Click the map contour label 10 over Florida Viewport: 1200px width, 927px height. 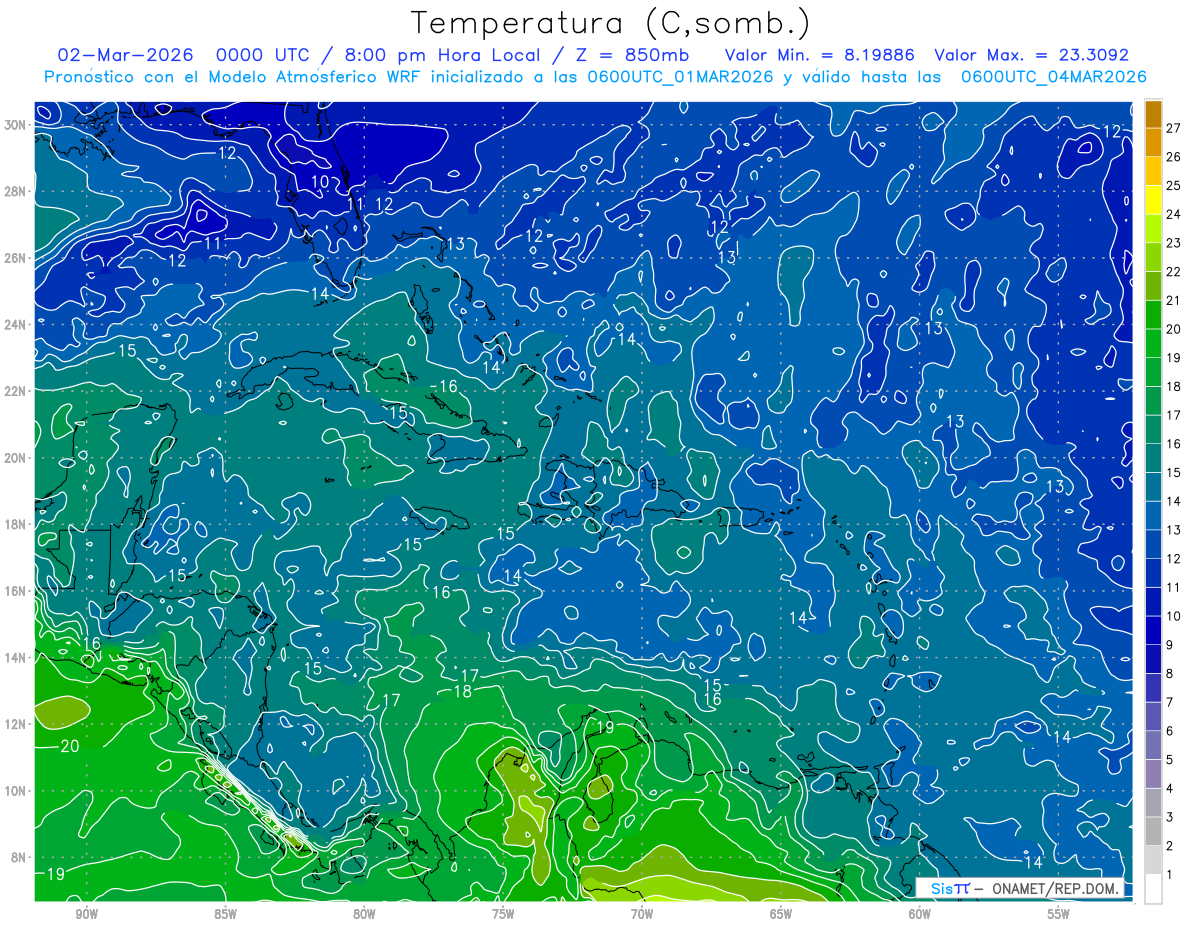pyautogui.click(x=320, y=181)
